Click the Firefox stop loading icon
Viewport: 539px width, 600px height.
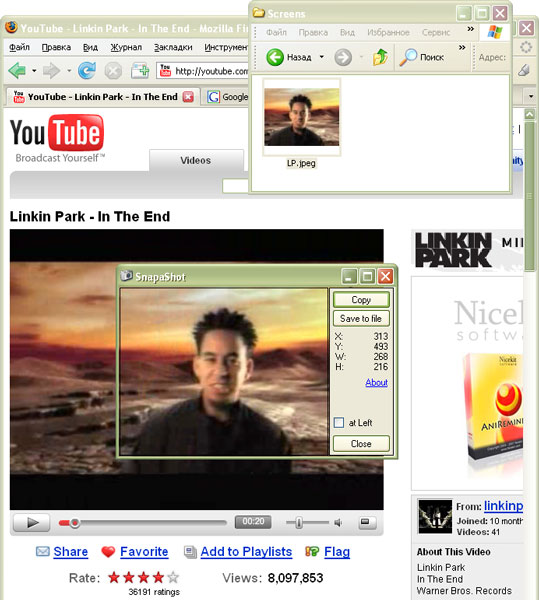(113, 71)
